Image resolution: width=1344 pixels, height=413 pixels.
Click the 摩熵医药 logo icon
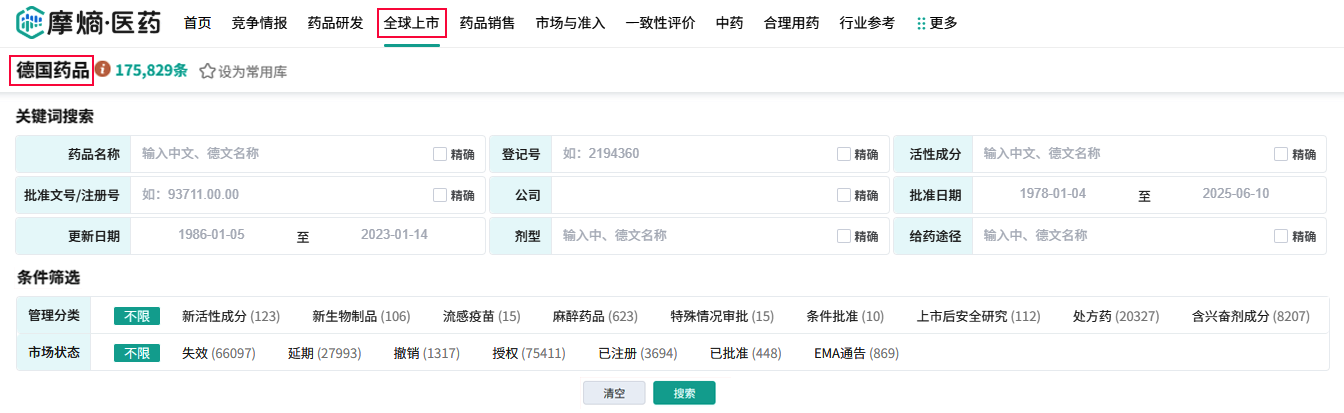tap(30, 22)
